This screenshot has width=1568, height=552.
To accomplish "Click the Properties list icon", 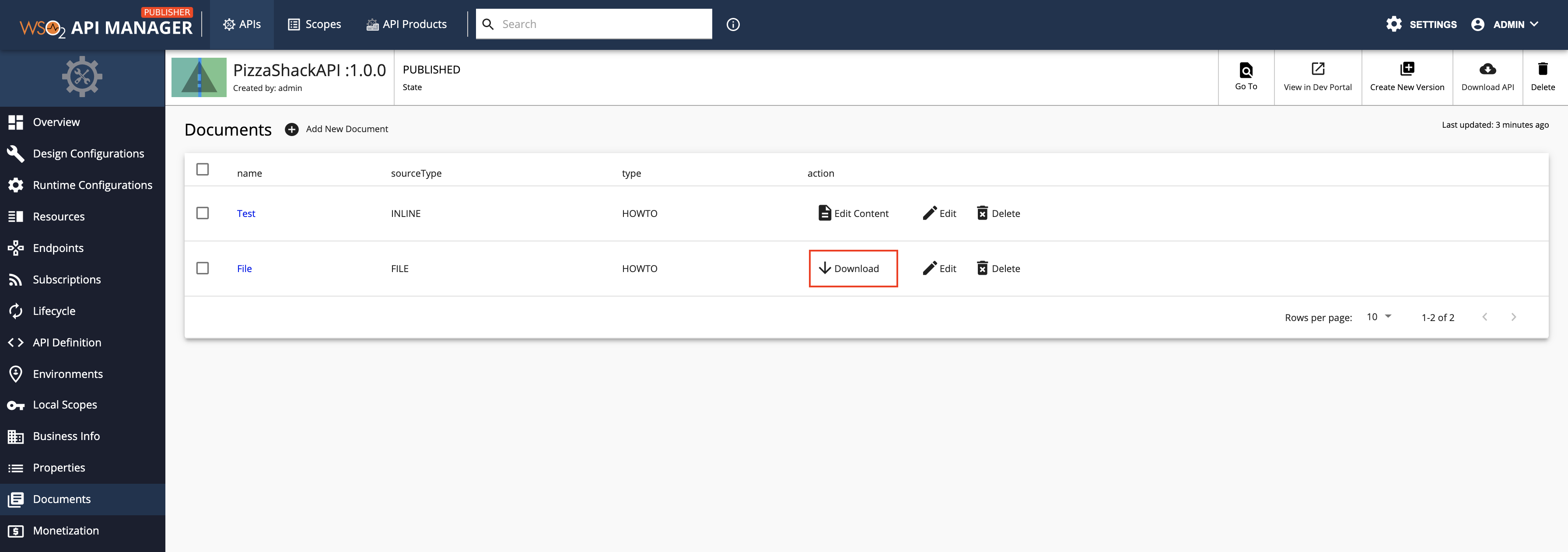I will pos(16,468).
